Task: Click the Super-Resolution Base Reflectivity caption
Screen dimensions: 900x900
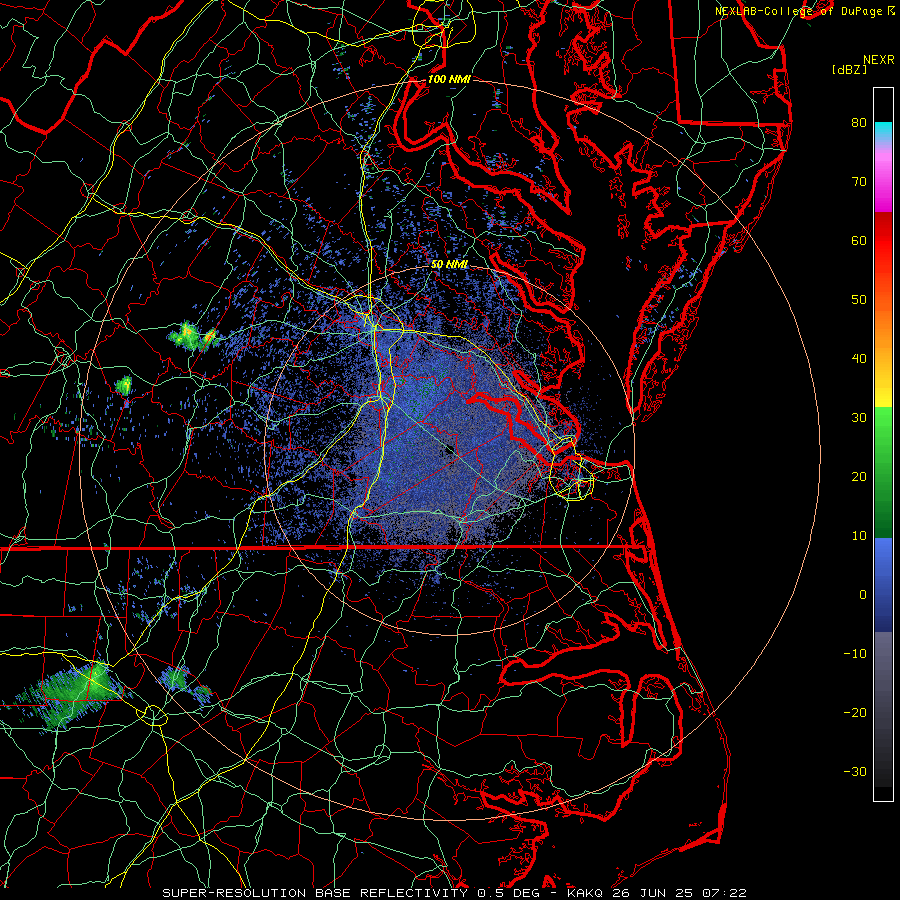Action: tap(455, 893)
